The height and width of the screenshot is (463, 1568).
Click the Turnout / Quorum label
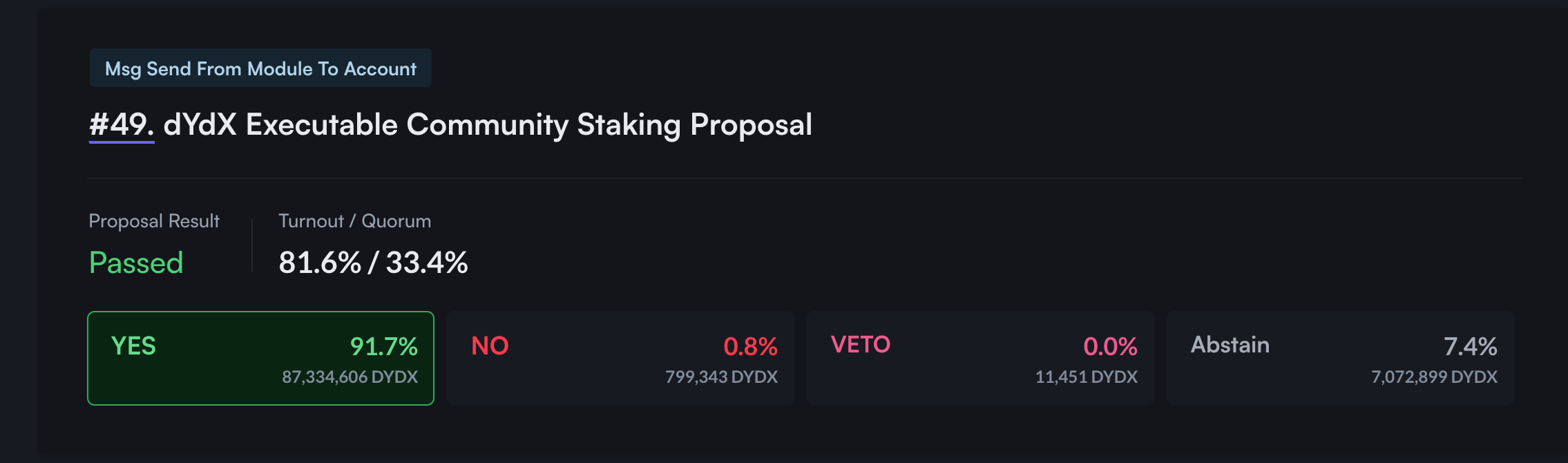(x=354, y=221)
